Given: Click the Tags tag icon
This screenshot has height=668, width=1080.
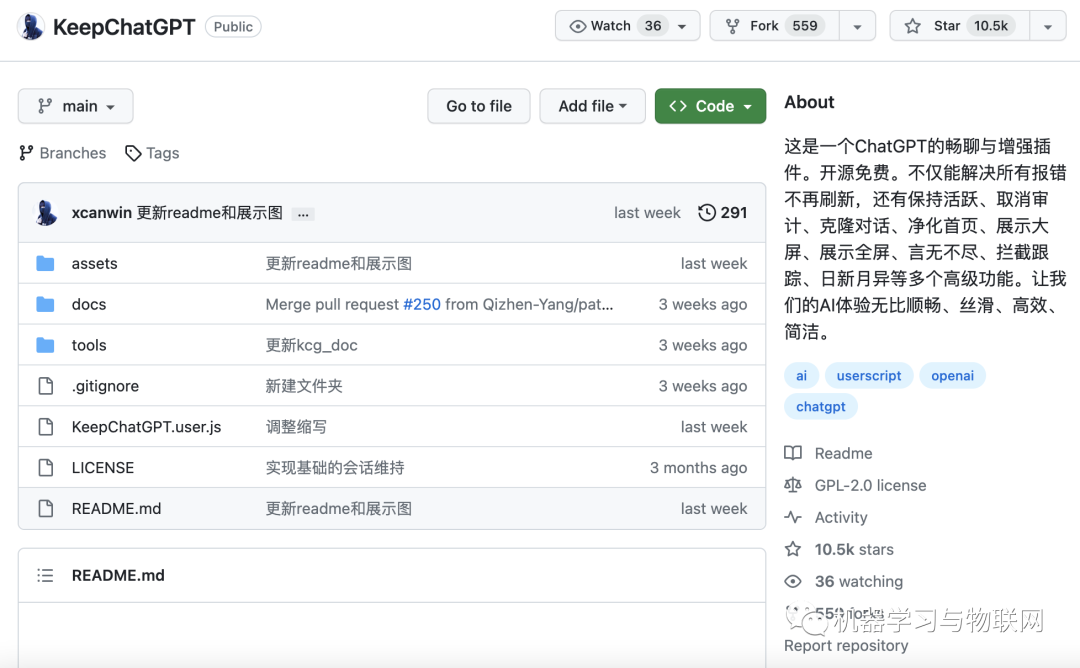Looking at the screenshot, I should point(133,153).
